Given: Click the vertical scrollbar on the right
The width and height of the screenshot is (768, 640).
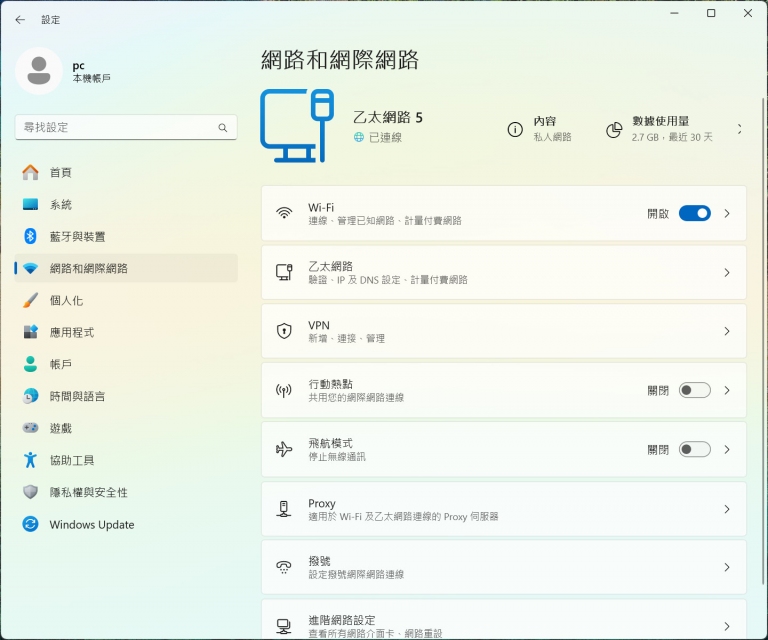Looking at the screenshot, I should pyautogui.click(x=763, y=340).
